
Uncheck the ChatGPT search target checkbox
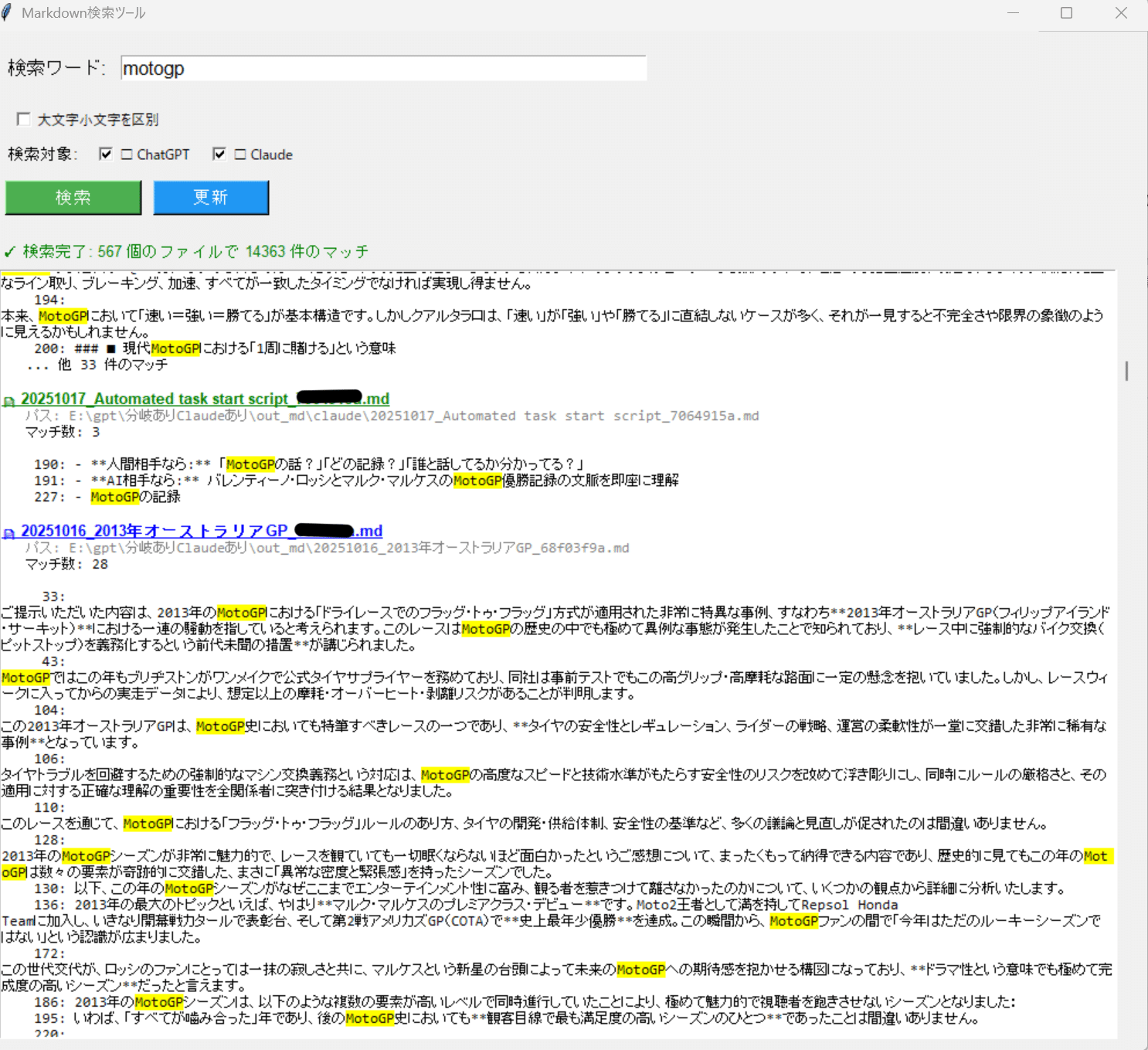click(x=106, y=155)
